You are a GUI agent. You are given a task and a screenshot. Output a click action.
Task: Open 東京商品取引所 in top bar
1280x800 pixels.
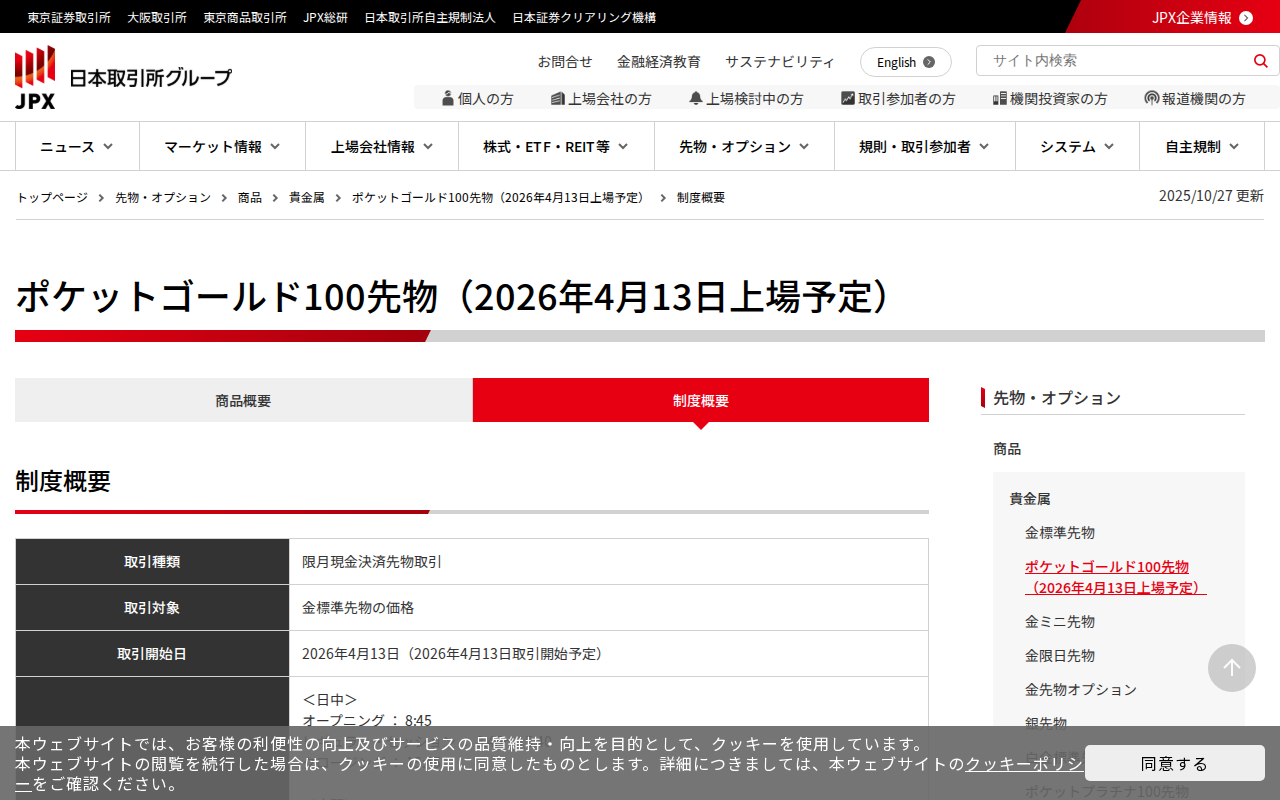[245, 17]
